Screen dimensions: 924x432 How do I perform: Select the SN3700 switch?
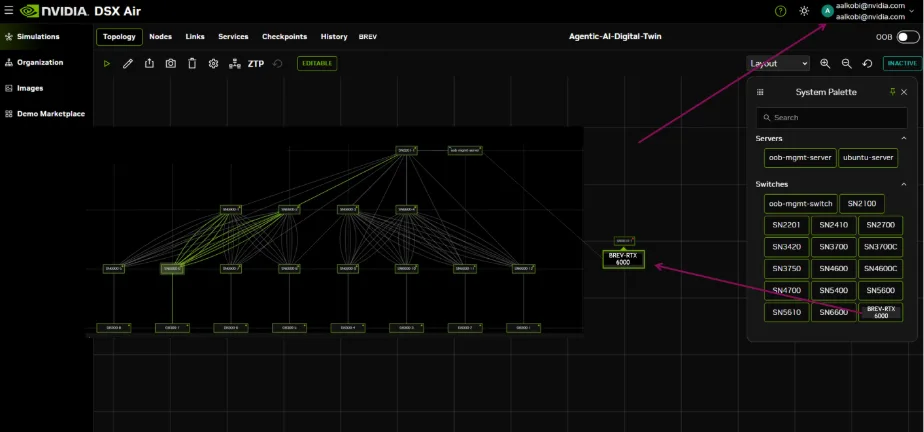(x=833, y=247)
